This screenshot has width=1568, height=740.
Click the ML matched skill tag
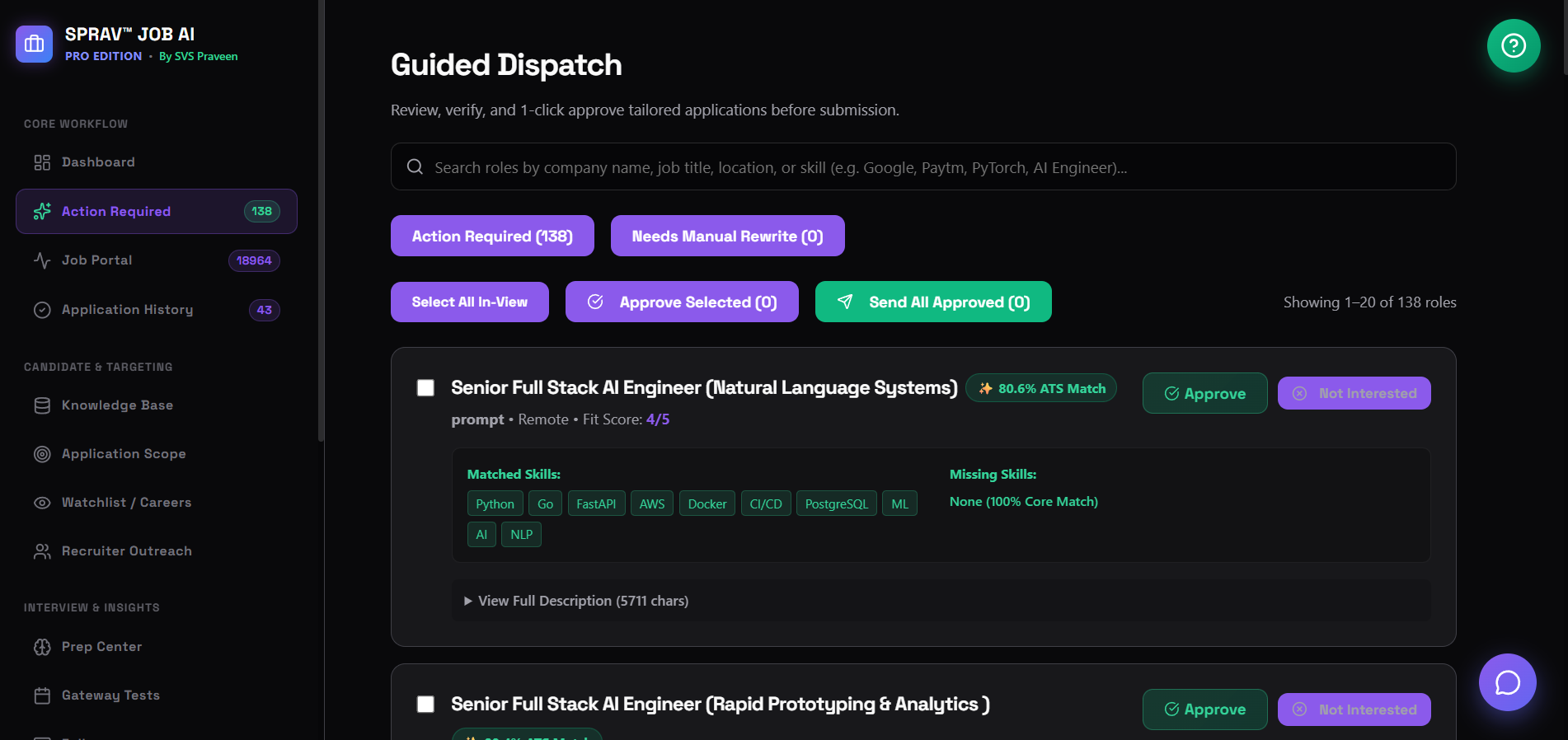(x=900, y=503)
